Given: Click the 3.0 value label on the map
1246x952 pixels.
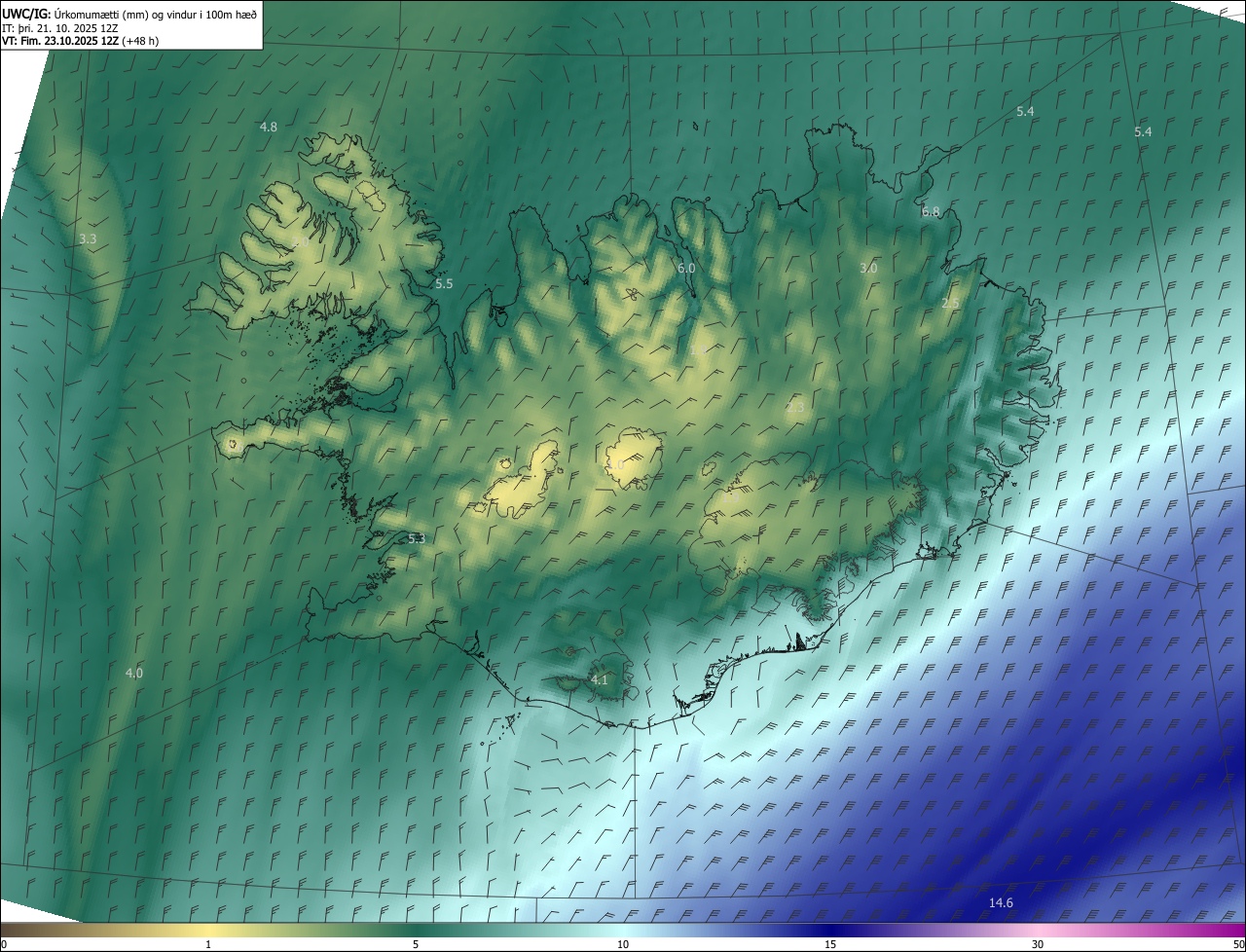Looking at the screenshot, I should tap(868, 268).
